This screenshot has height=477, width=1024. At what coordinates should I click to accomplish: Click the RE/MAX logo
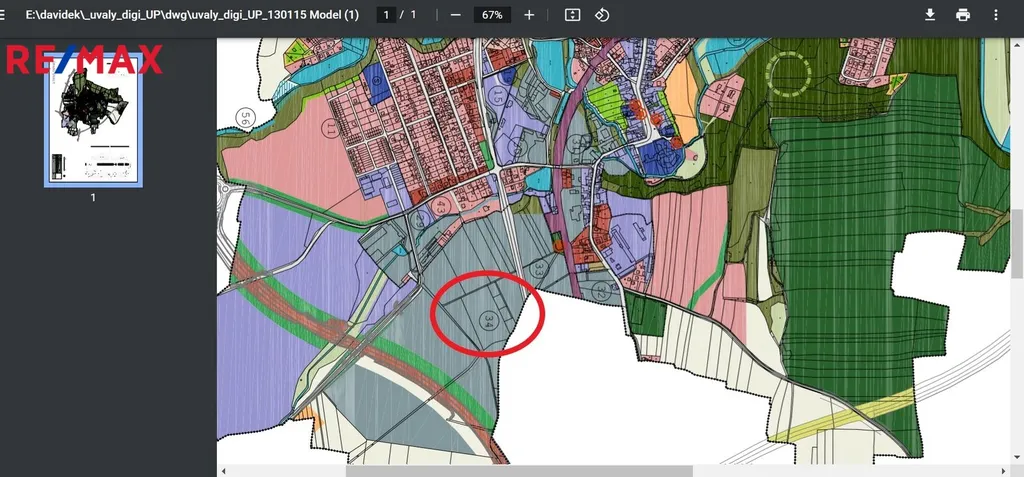pos(83,60)
